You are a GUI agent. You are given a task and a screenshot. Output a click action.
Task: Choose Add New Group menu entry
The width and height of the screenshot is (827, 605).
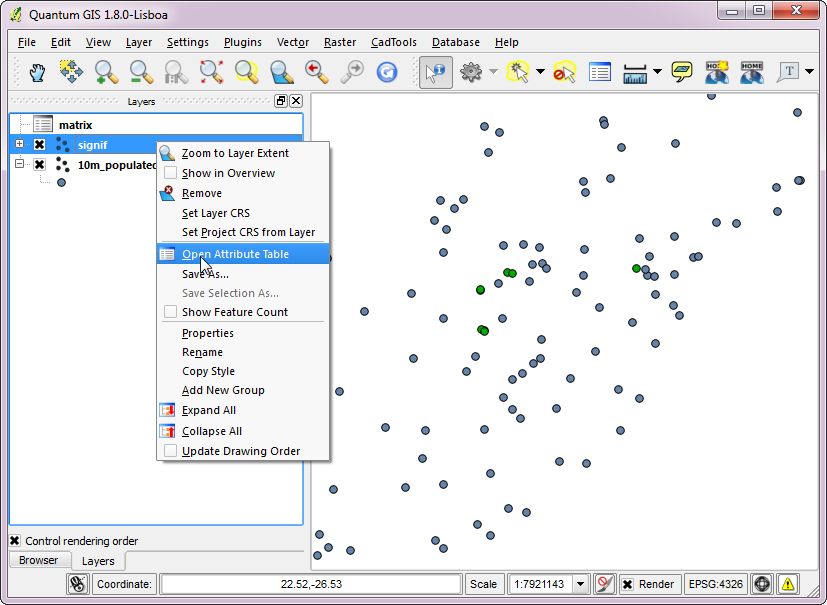[243, 390]
